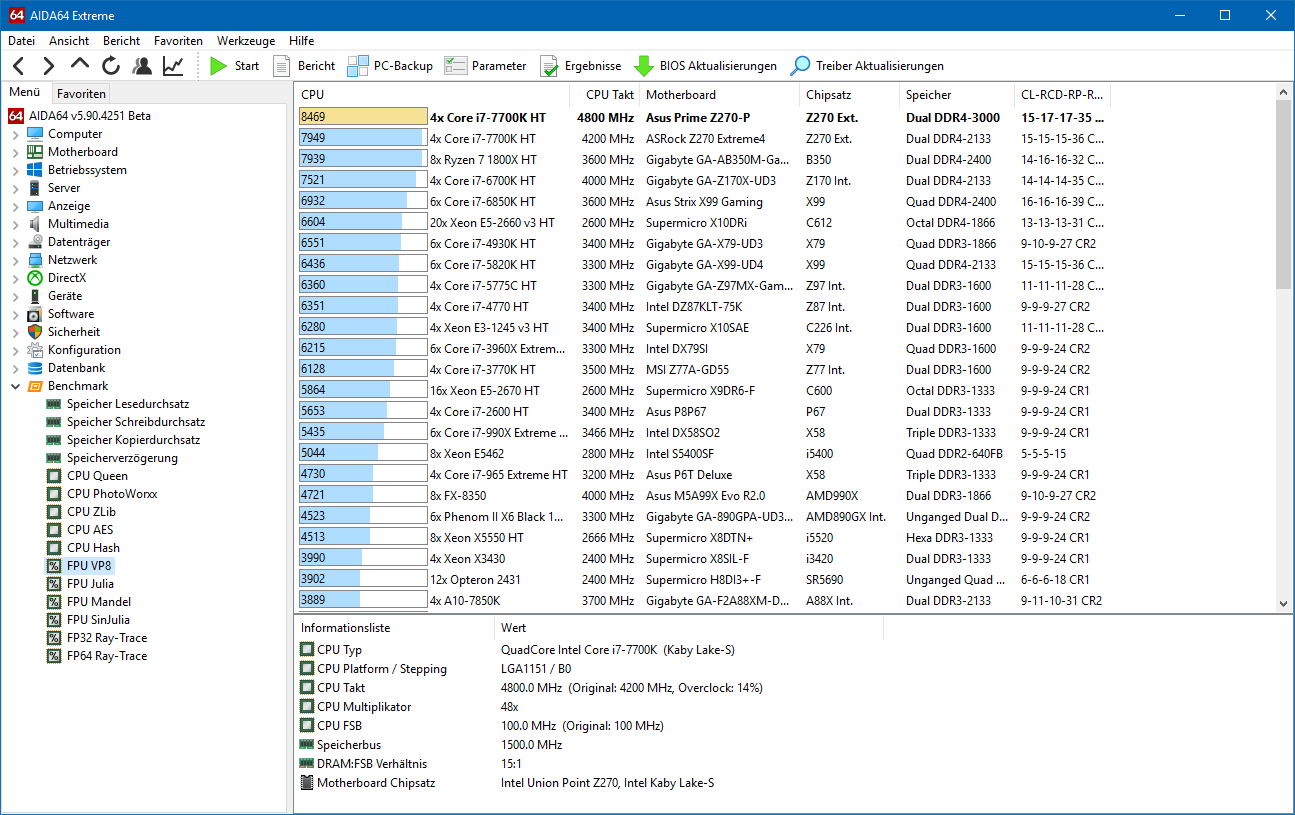Image resolution: width=1295 pixels, height=815 pixels.
Task: Select FP64 Ray-Trace benchmark icon
Action: [54, 656]
